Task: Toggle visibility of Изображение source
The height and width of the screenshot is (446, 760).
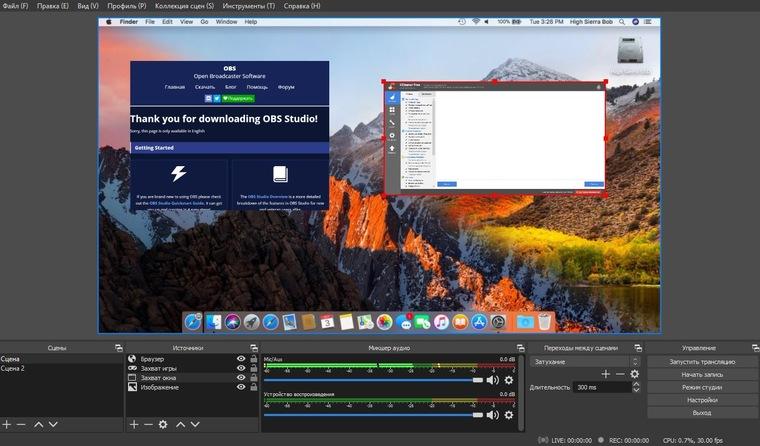Action: point(241,387)
